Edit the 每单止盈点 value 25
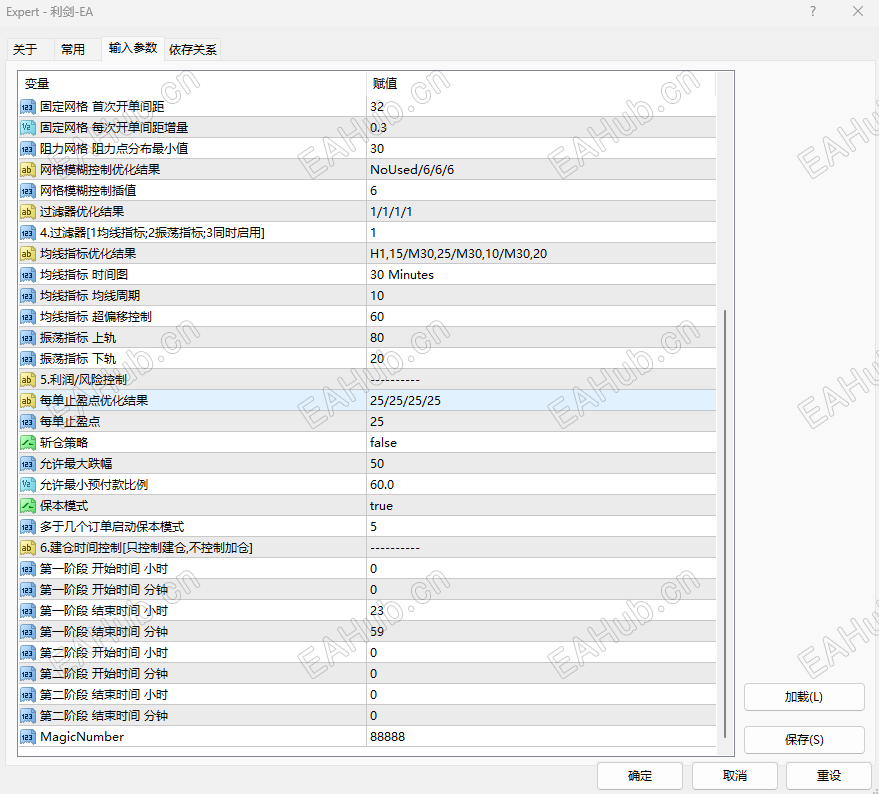Image resolution: width=879 pixels, height=794 pixels. pyautogui.click(x=541, y=422)
